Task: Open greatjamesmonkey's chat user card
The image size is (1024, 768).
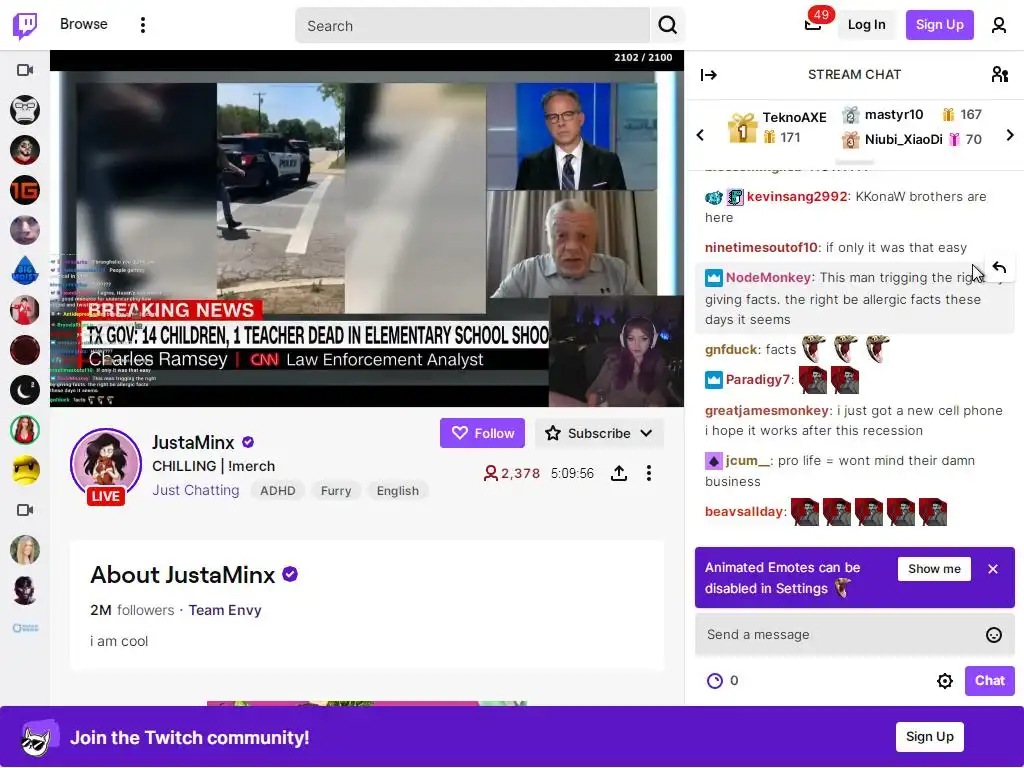Action: (x=767, y=411)
